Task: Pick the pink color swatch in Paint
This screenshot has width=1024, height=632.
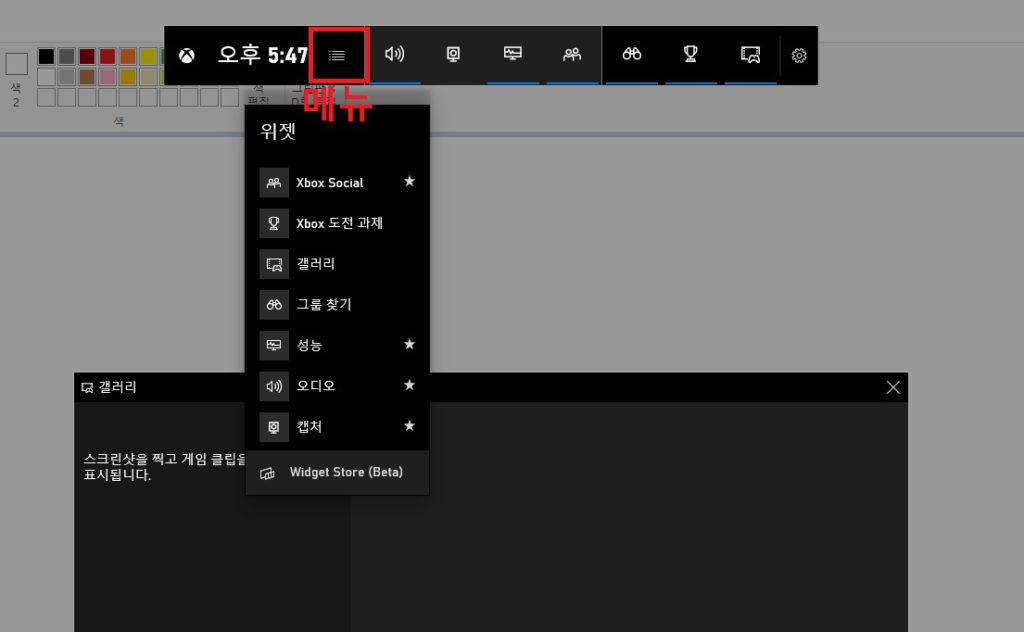Action: (108, 76)
